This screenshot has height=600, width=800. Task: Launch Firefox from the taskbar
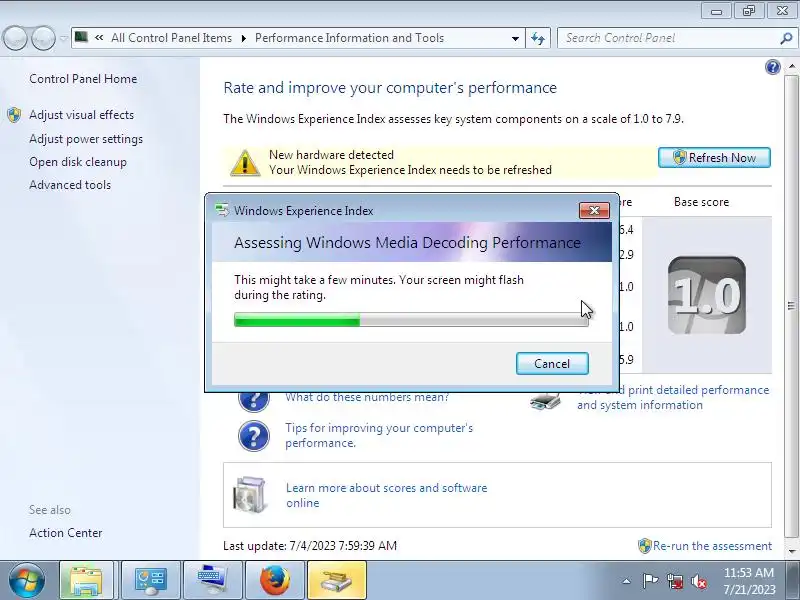pos(275,580)
